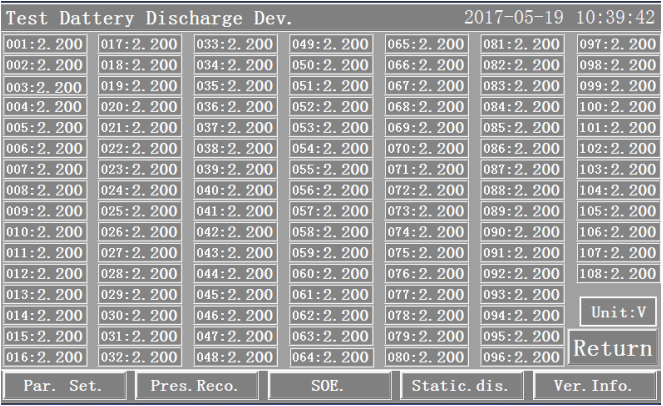663x406 pixels.
Task: Open the SOE. tab
Action: tap(329, 385)
